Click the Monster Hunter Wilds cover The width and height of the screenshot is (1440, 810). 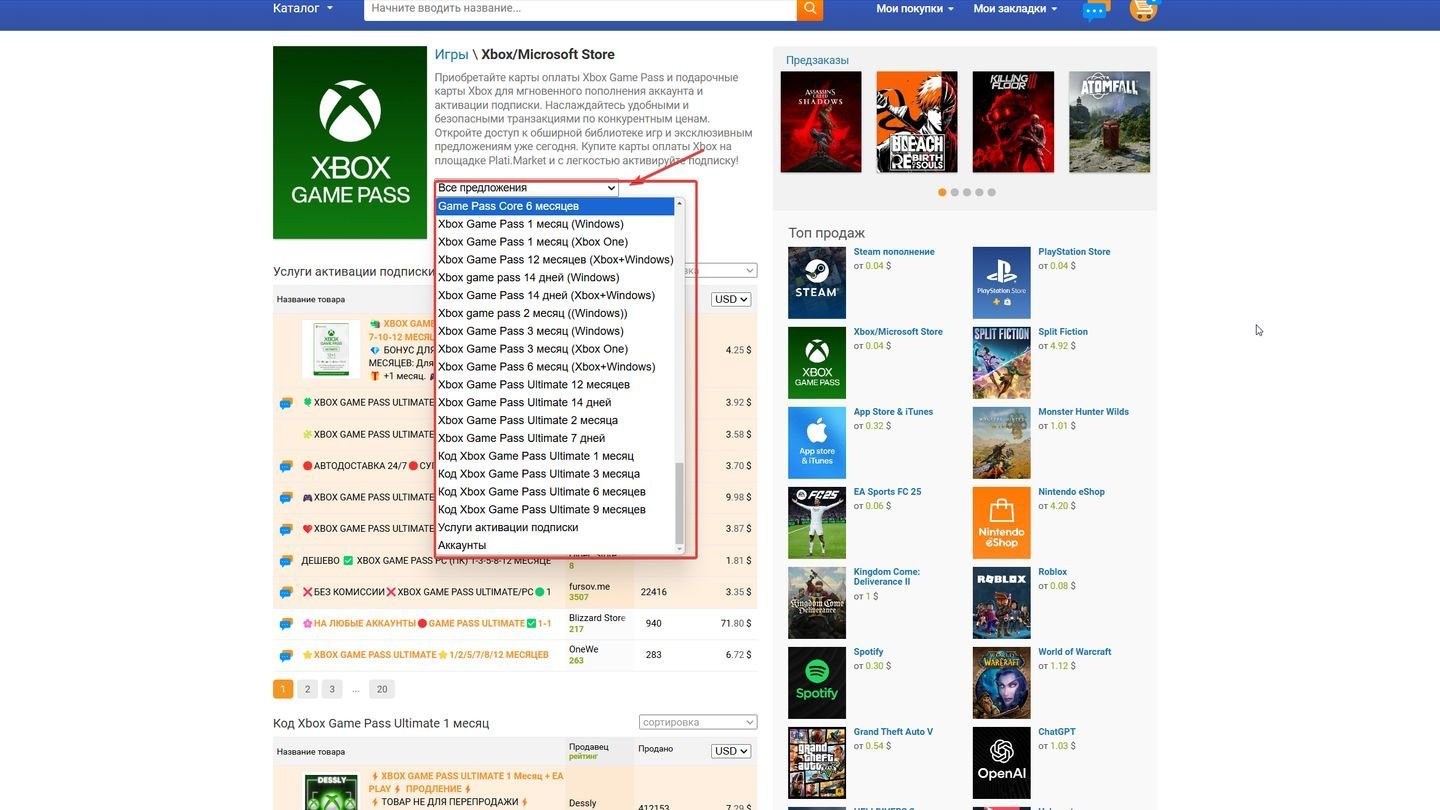click(x=1001, y=443)
